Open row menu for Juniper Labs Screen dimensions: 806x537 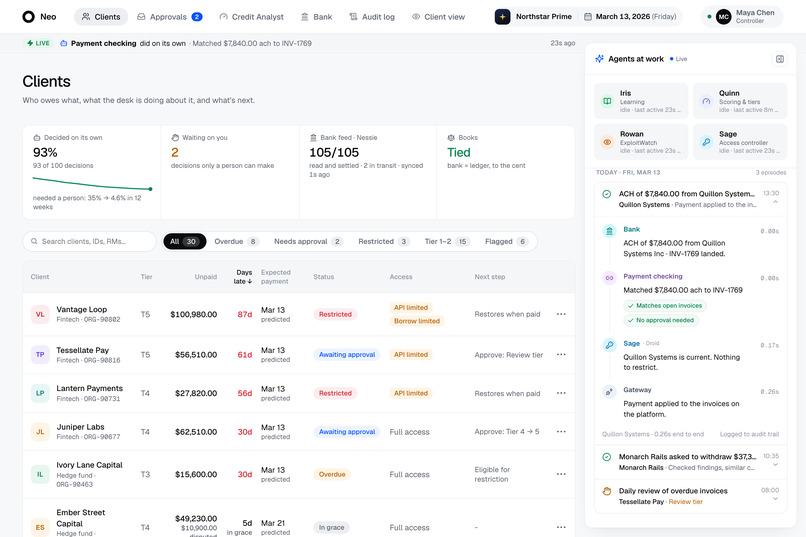561,432
